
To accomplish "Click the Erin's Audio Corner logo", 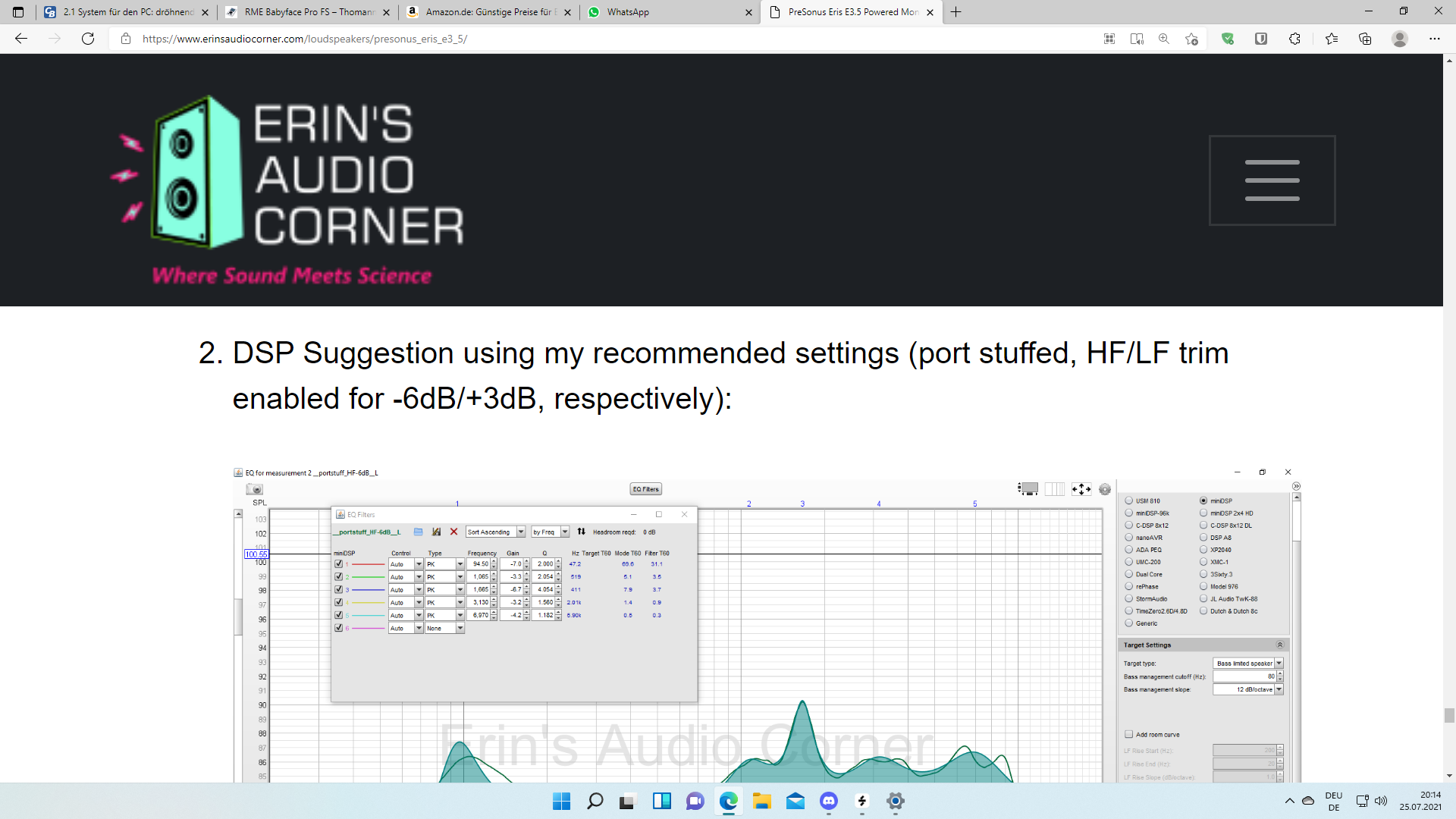I will click(292, 190).
